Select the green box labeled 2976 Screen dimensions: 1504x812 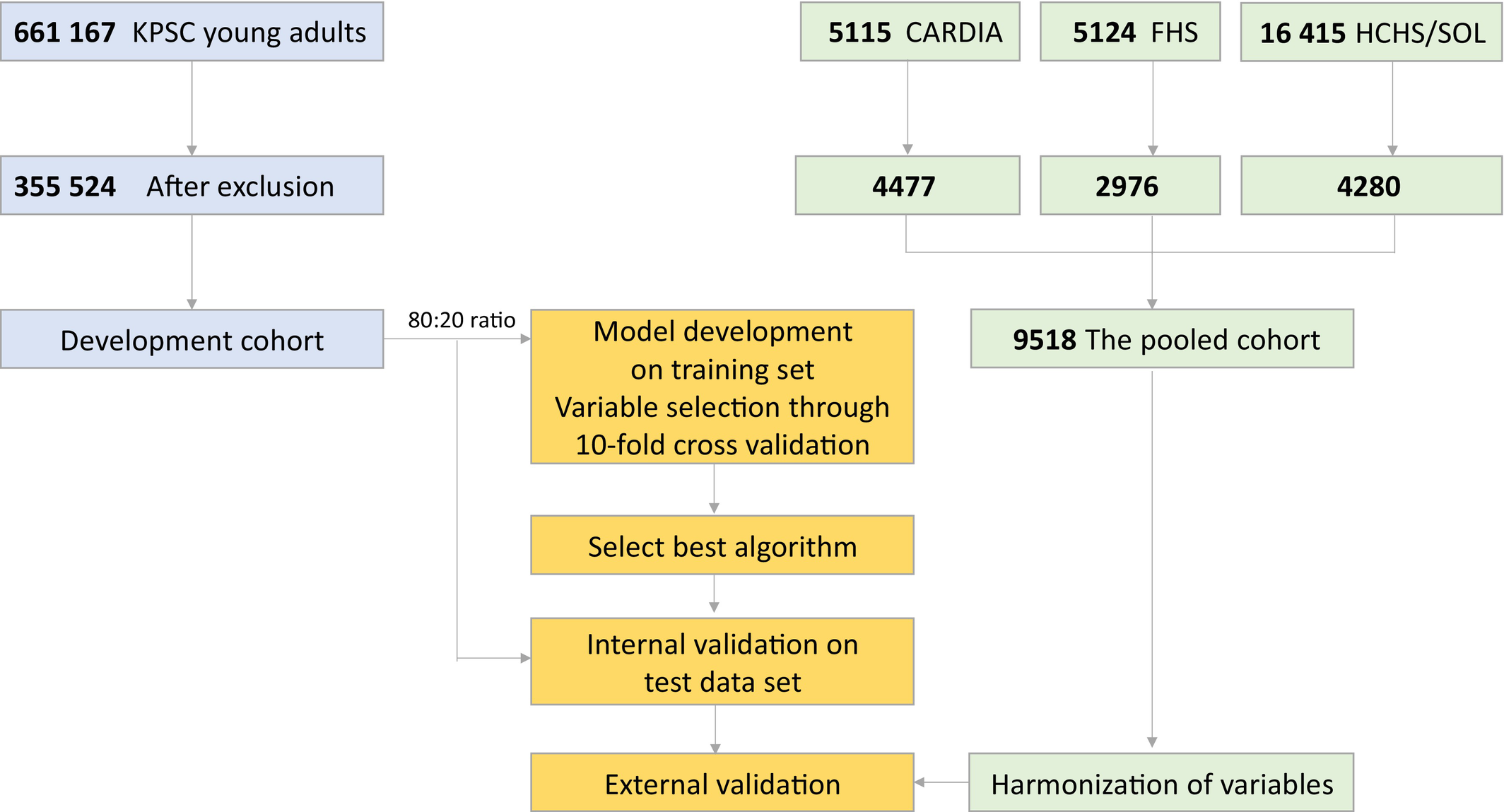pyautogui.click(x=1129, y=186)
